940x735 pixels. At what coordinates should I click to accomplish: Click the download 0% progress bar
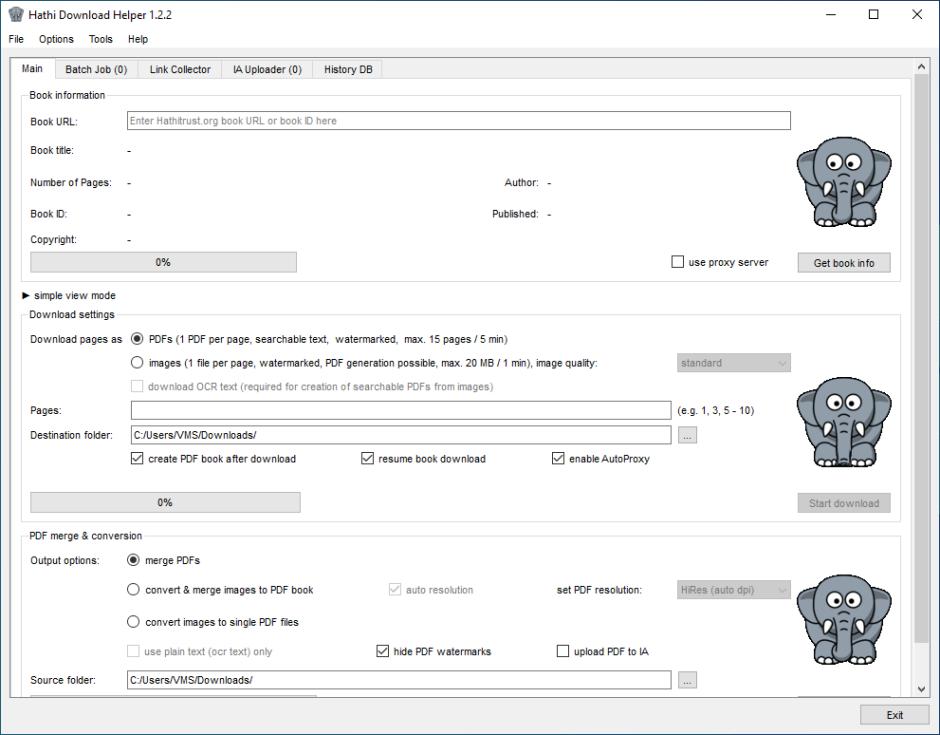click(x=165, y=502)
